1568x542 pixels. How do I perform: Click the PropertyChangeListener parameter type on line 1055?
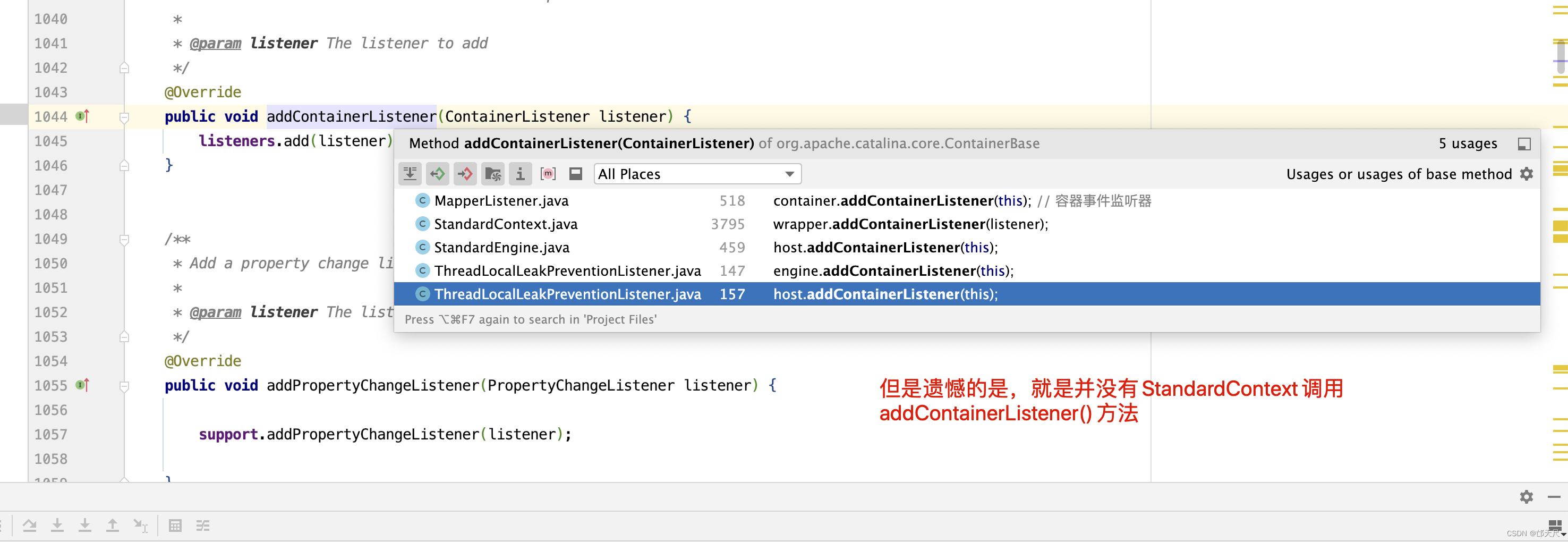coord(581,385)
